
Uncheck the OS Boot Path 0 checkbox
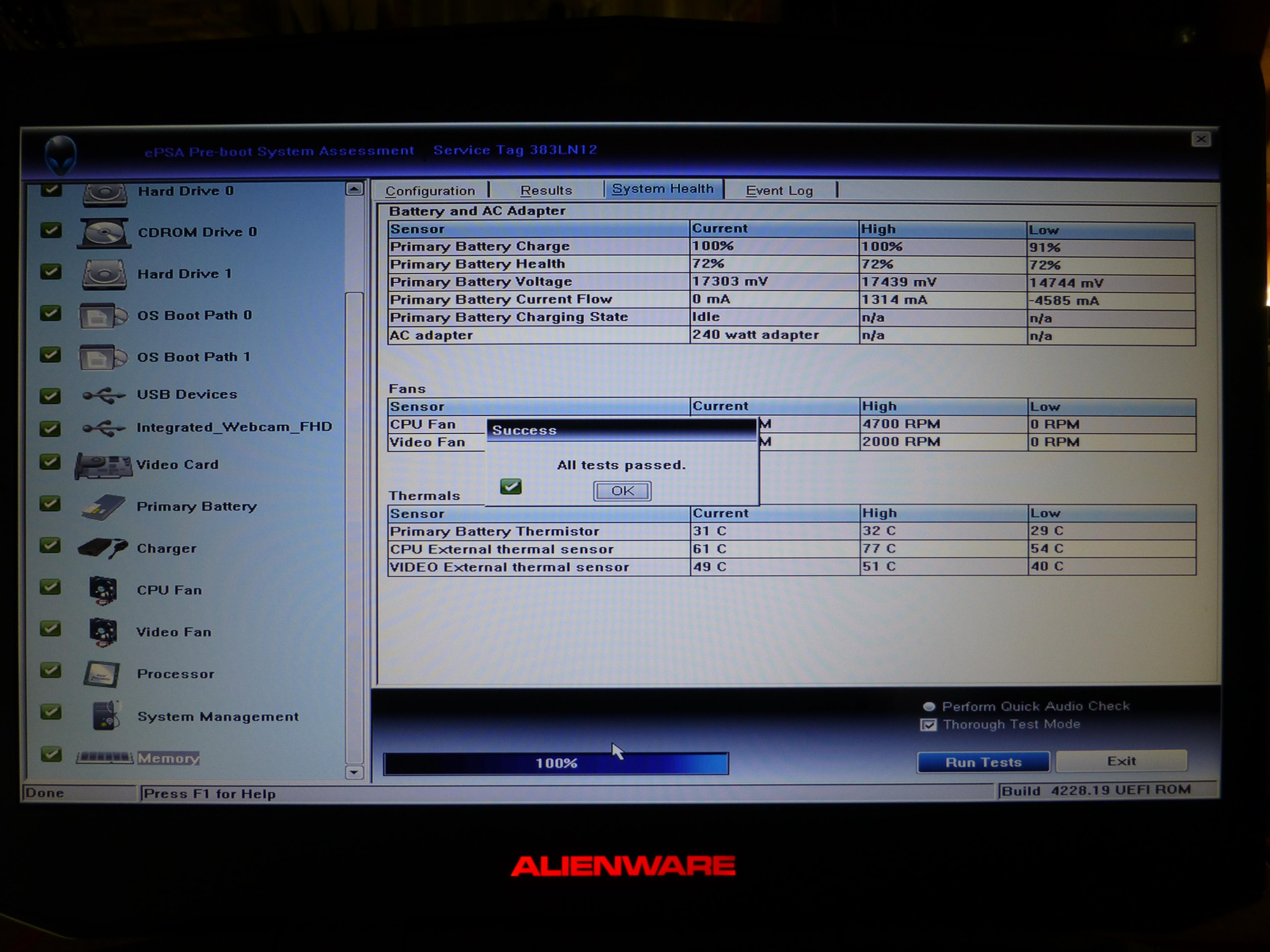[x=51, y=313]
